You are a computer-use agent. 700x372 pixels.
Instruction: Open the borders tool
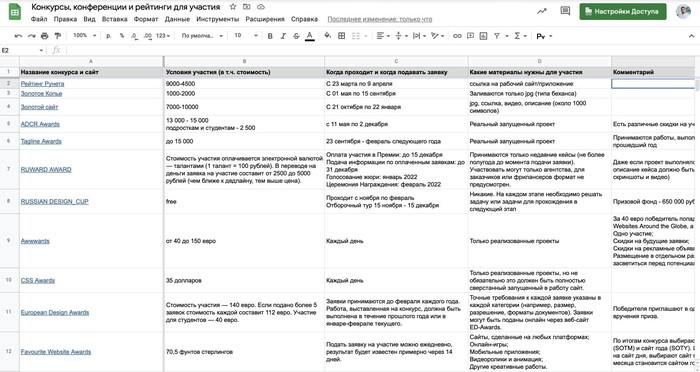pos(342,36)
